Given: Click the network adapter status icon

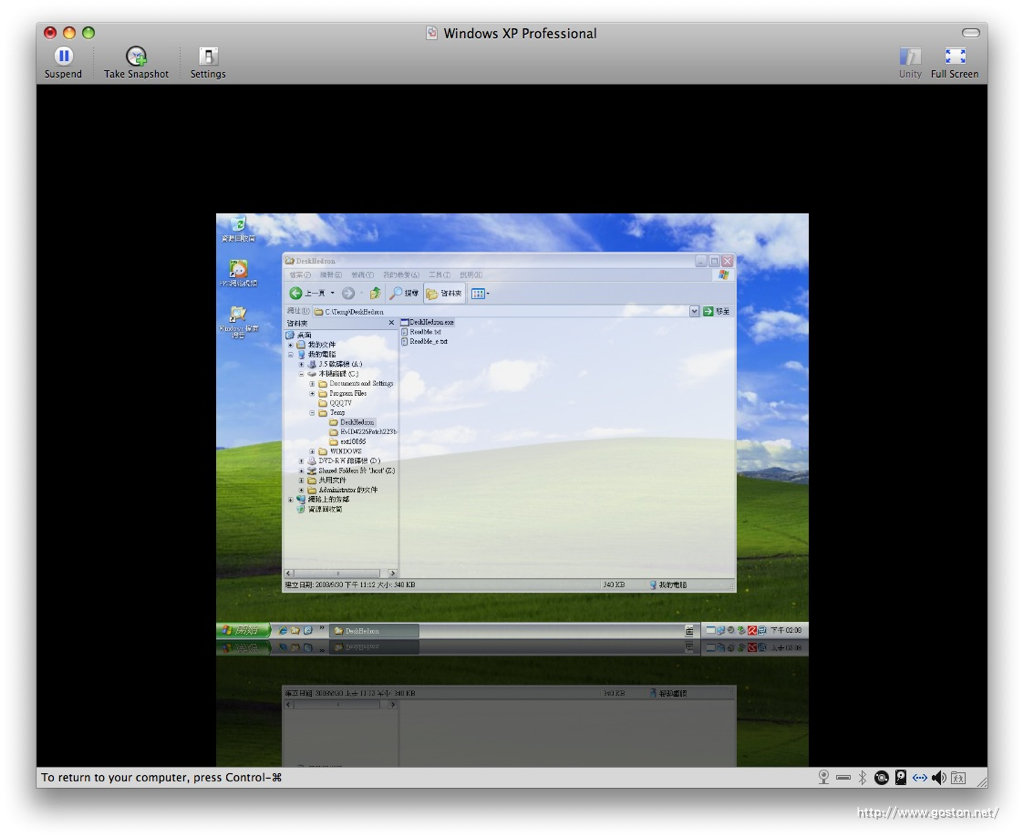Looking at the screenshot, I should pyautogui.click(x=920, y=777).
